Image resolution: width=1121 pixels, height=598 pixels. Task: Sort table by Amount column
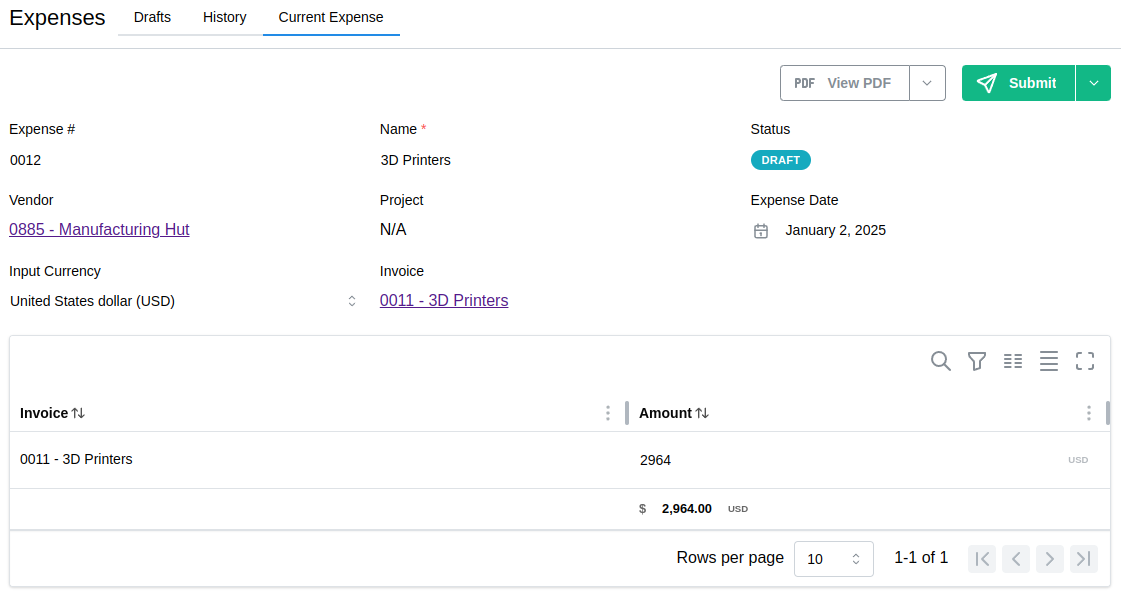point(702,413)
